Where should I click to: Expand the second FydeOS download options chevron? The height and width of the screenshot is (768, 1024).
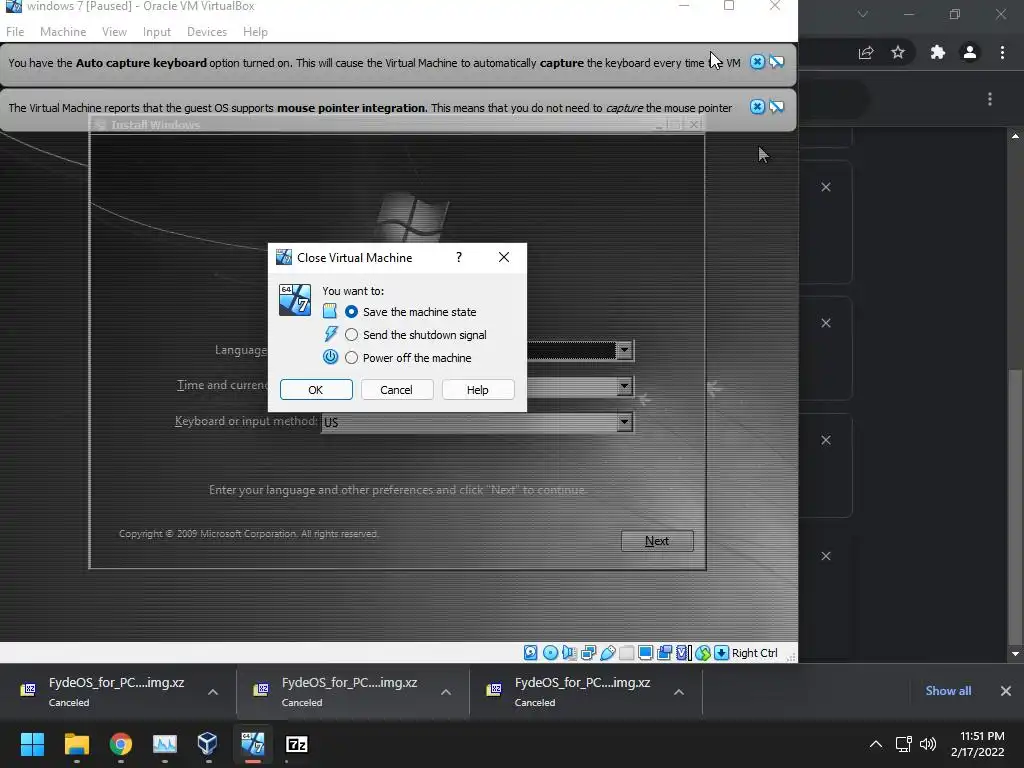tap(446, 692)
